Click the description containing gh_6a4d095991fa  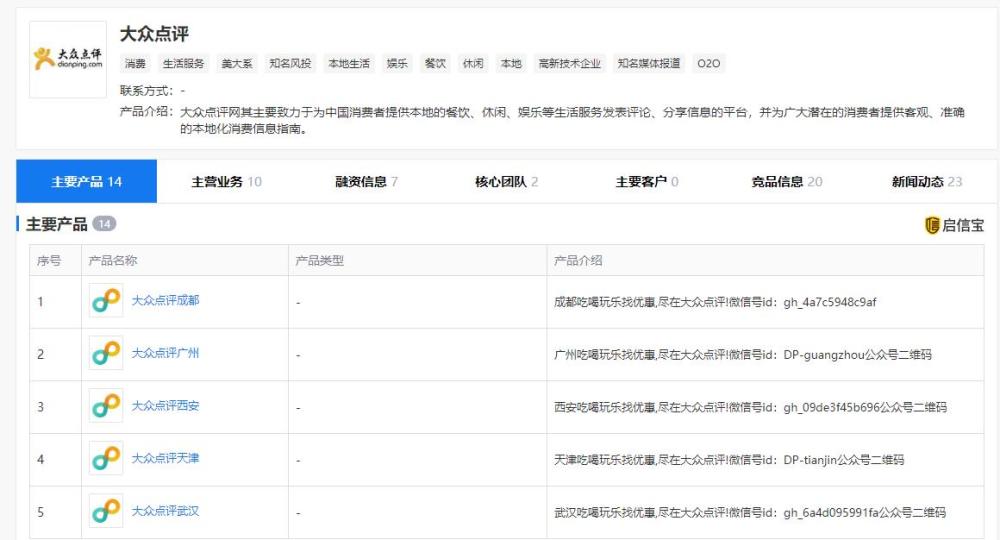750,513
